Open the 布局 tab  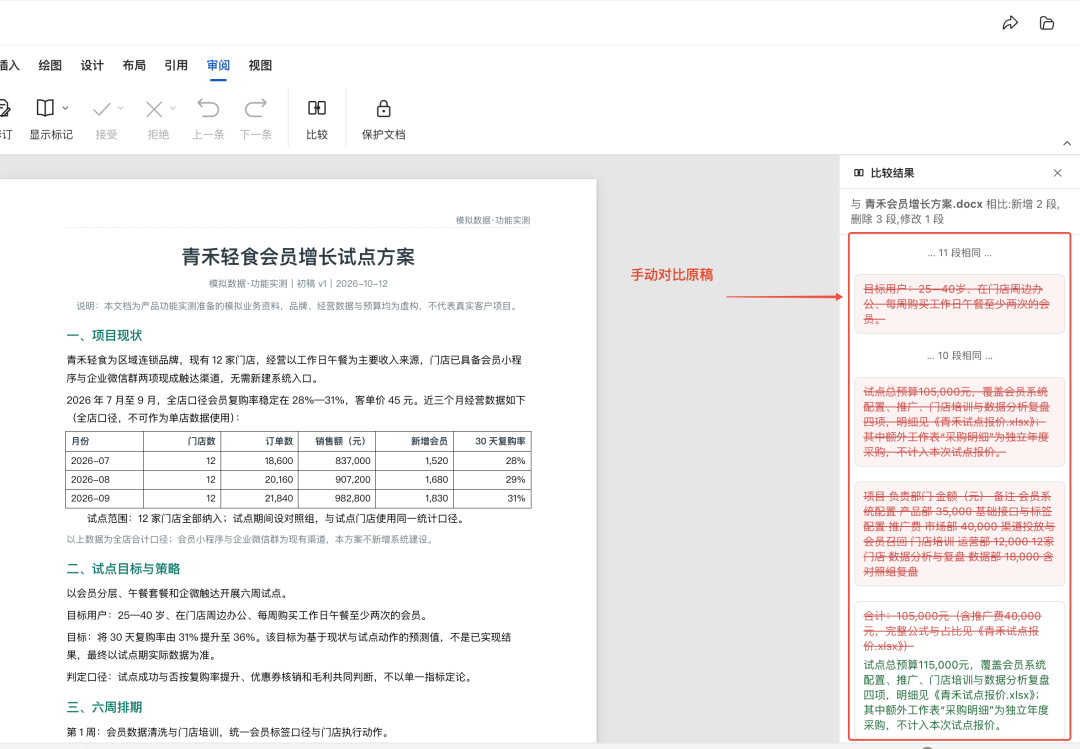tap(134, 65)
